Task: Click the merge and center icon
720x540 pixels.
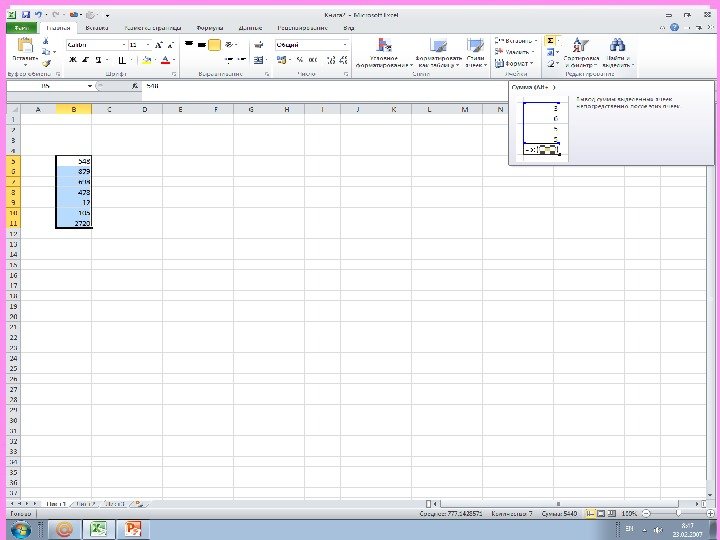Action: point(259,60)
